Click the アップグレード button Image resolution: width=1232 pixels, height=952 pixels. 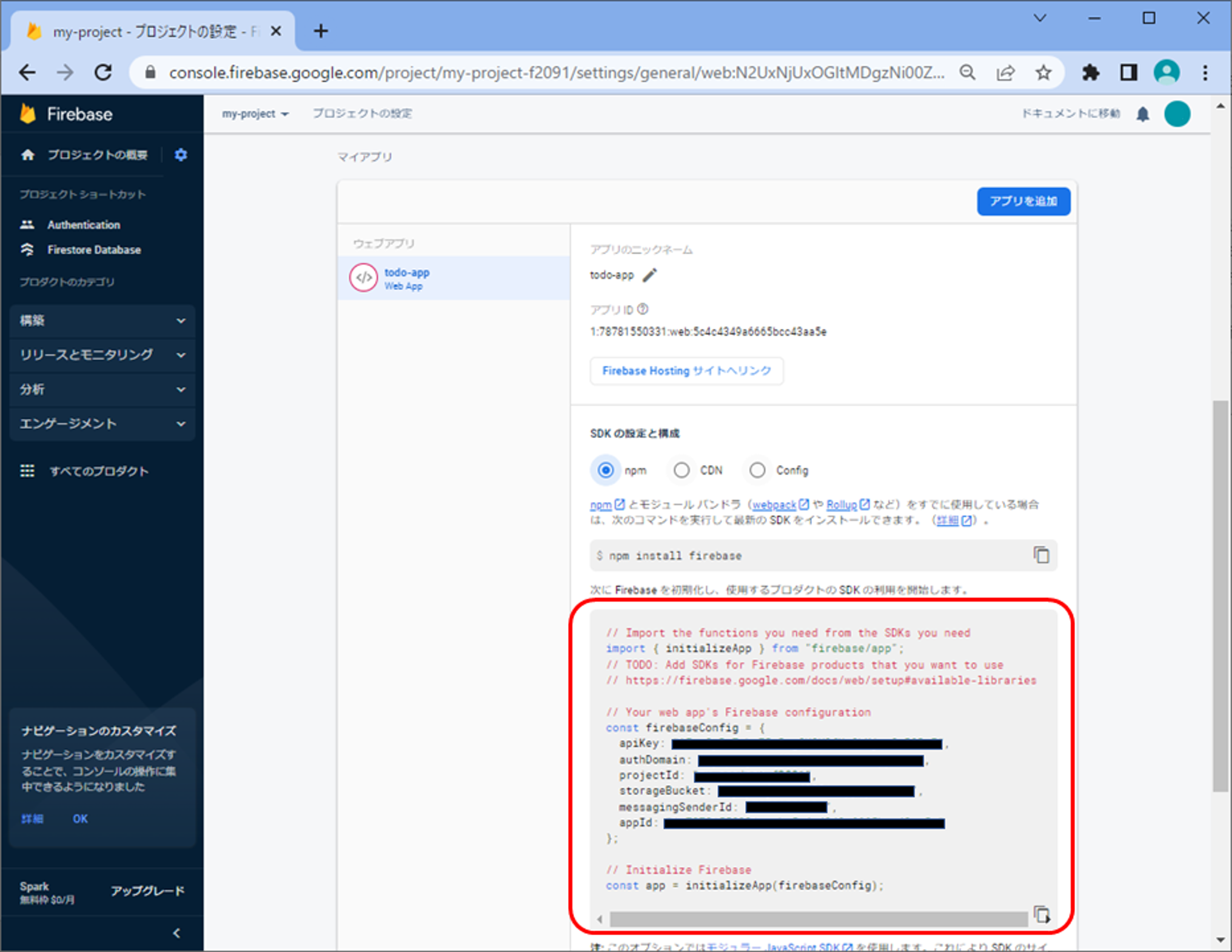[147, 891]
